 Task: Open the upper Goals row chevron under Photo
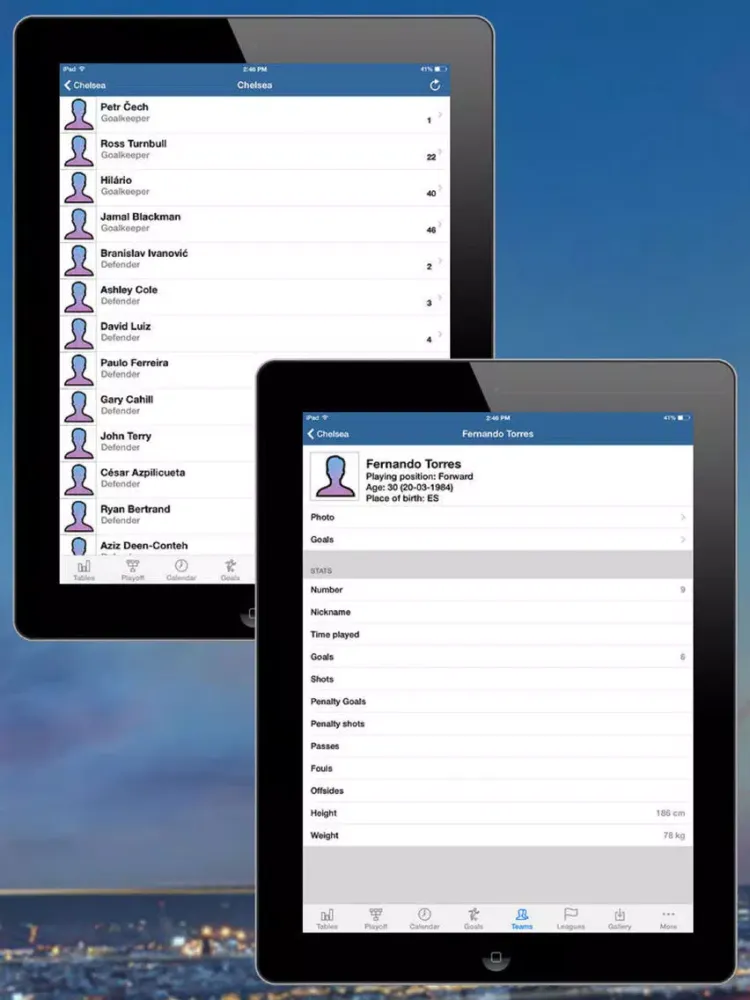[683, 540]
